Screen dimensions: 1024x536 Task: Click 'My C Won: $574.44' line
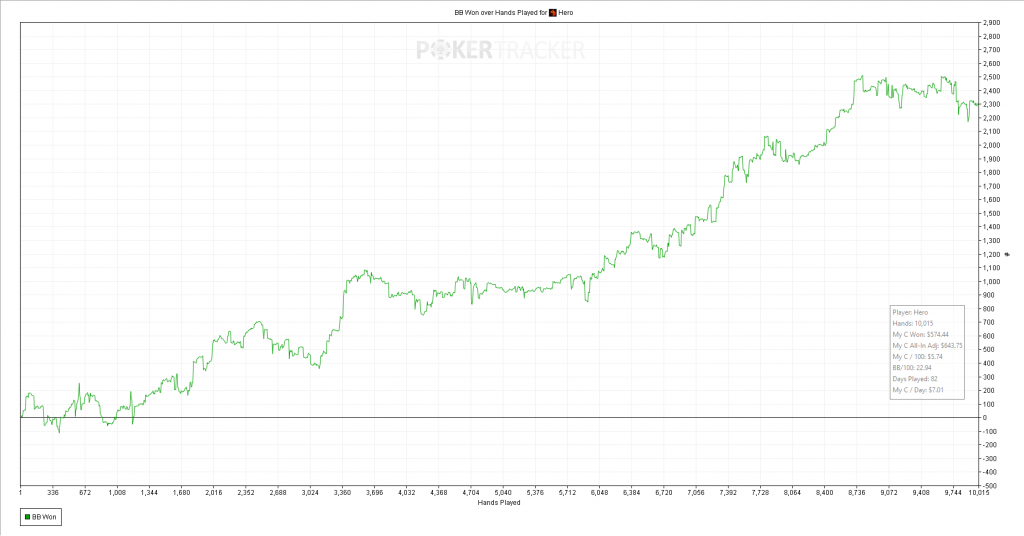tap(920, 334)
